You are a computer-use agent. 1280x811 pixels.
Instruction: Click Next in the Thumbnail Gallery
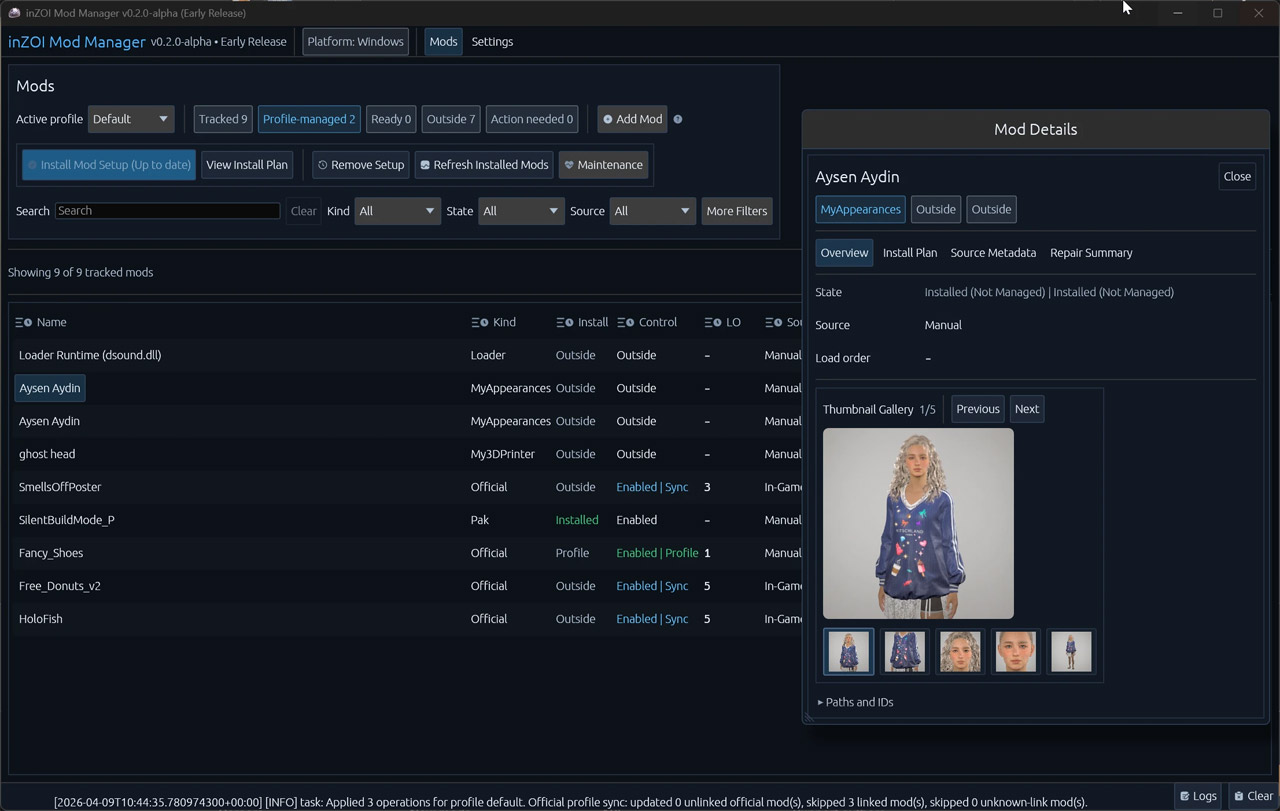1026,409
